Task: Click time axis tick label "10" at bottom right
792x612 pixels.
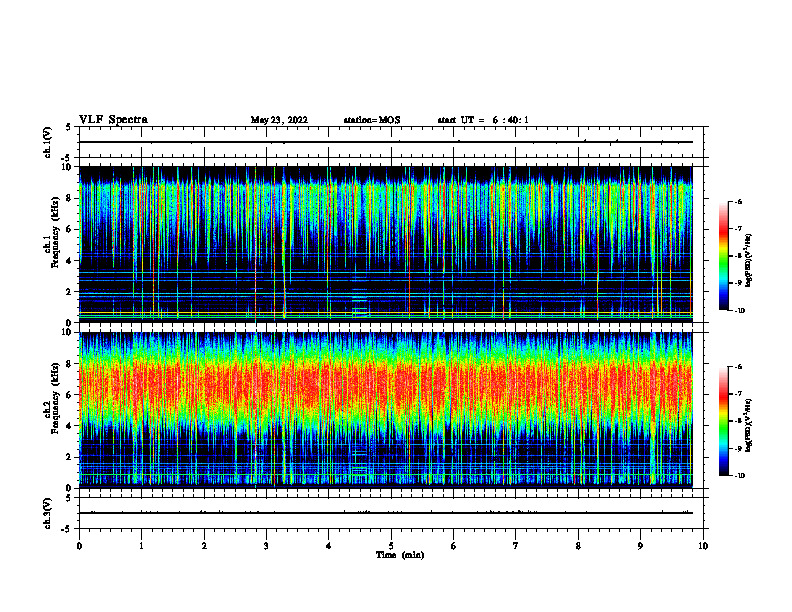Action: [703, 546]
